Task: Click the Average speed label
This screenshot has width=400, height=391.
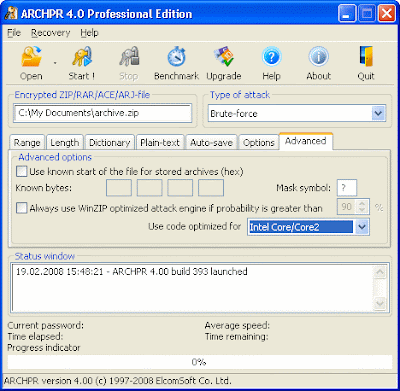Action: [237, 325]
